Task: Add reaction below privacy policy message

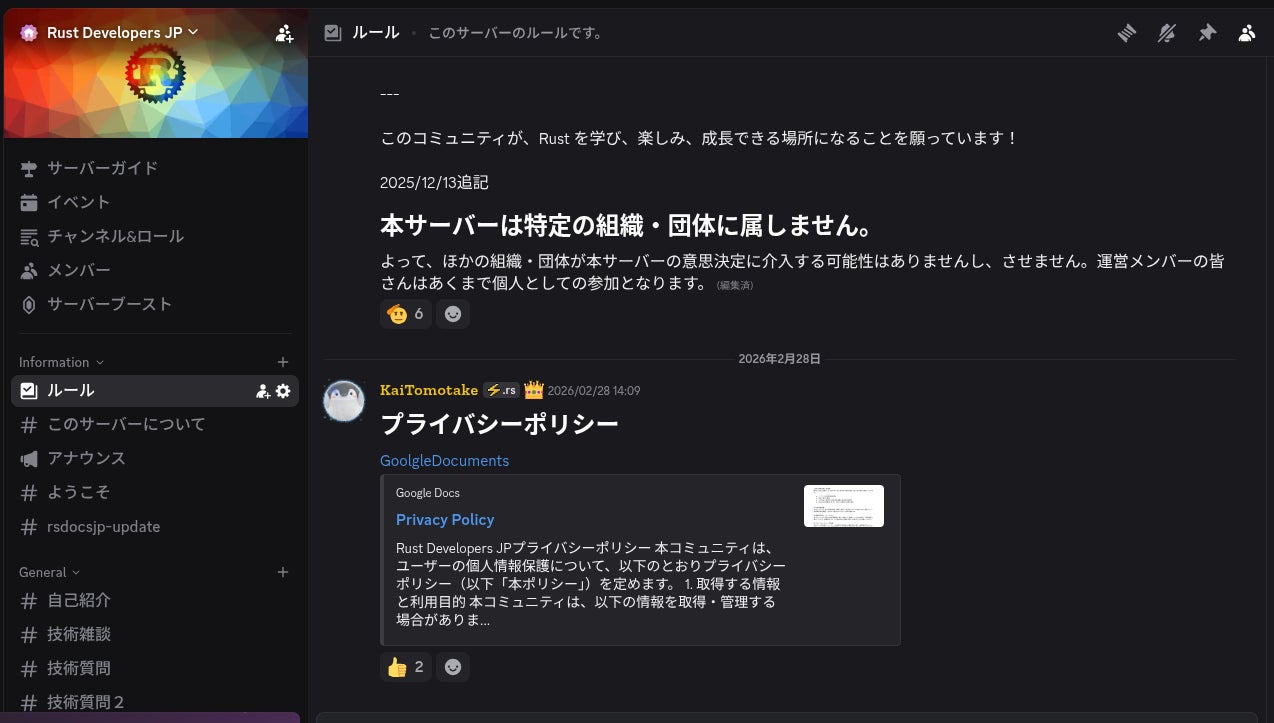Action: (453, 667)
